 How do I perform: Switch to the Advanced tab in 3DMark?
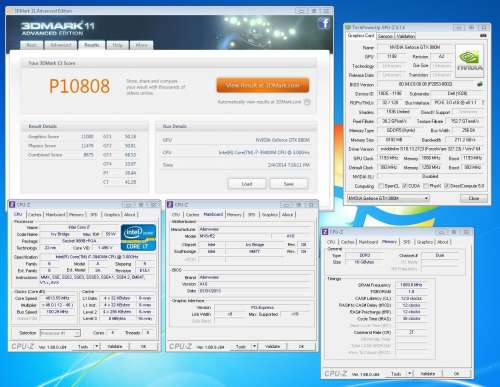click(x=61, y=45)
